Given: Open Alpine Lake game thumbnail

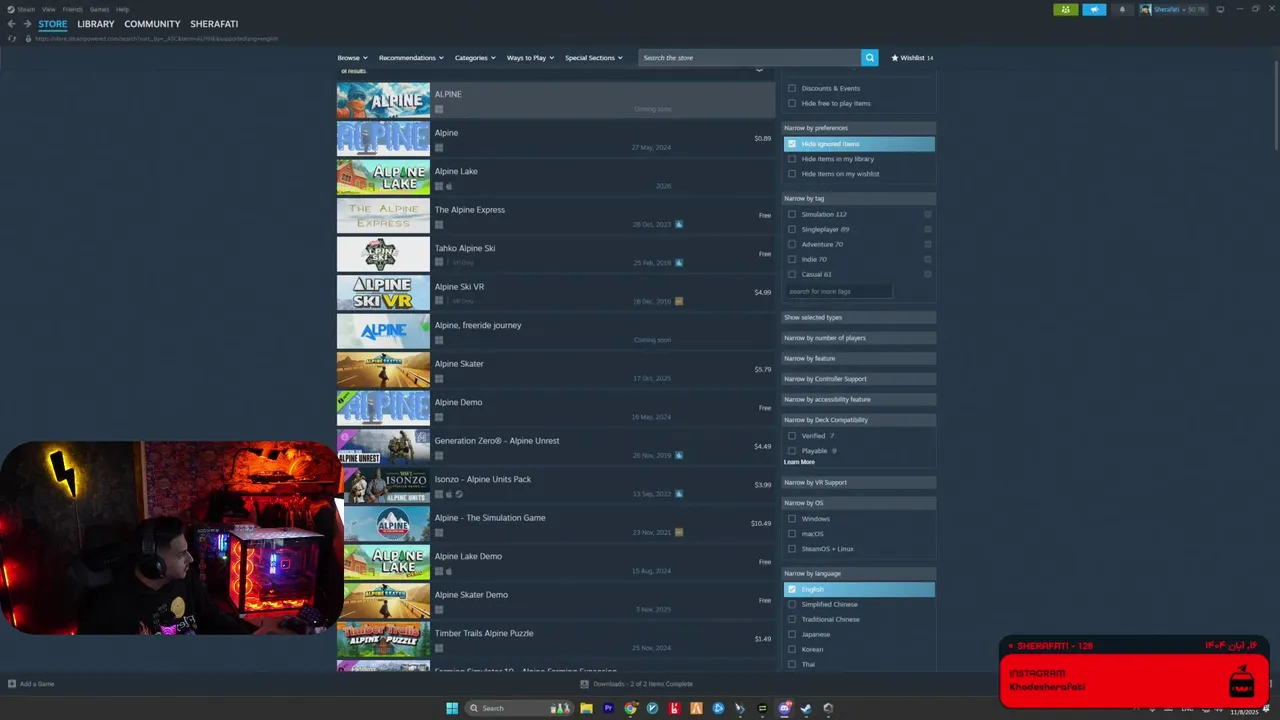Looking at the screenshot, I should click(383, 178).
